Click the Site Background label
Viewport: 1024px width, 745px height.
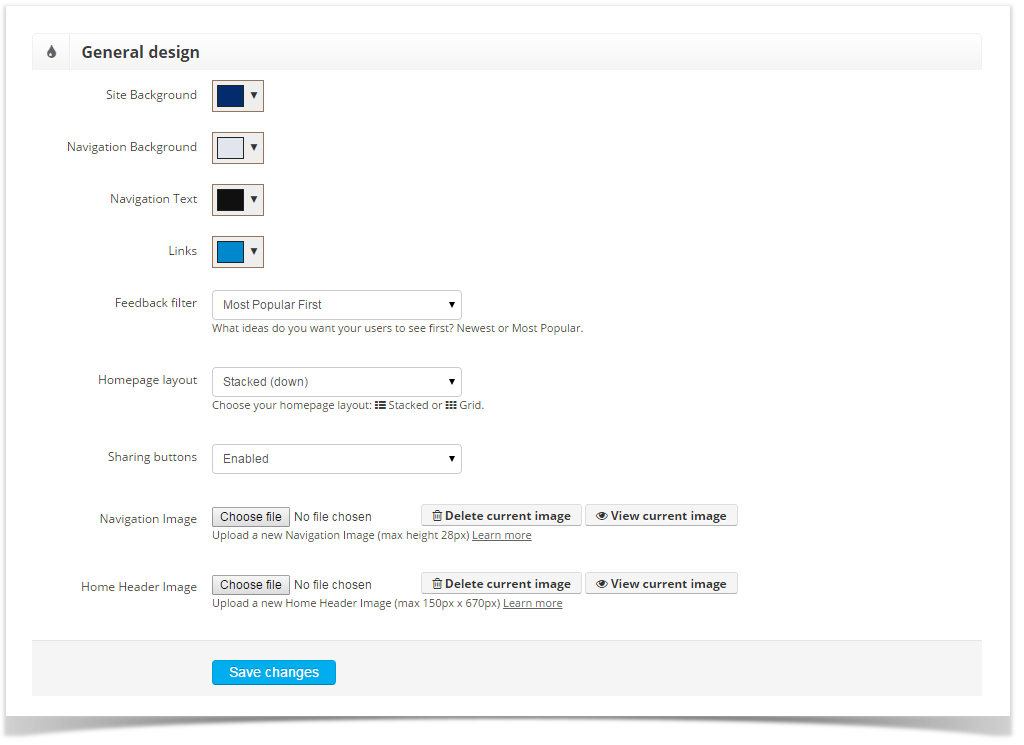[152, 95]
